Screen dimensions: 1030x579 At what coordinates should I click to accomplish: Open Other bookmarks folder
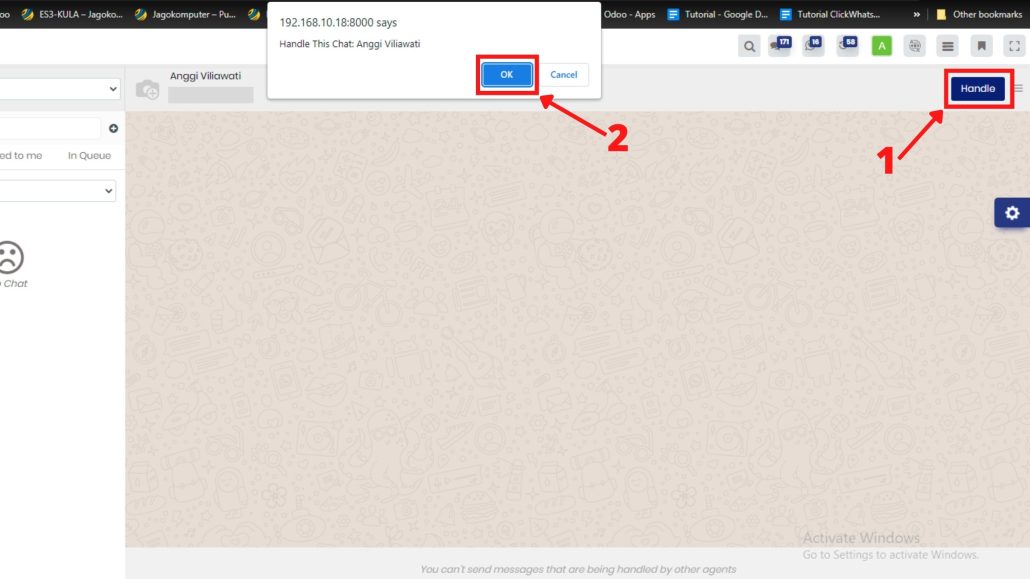979,14
